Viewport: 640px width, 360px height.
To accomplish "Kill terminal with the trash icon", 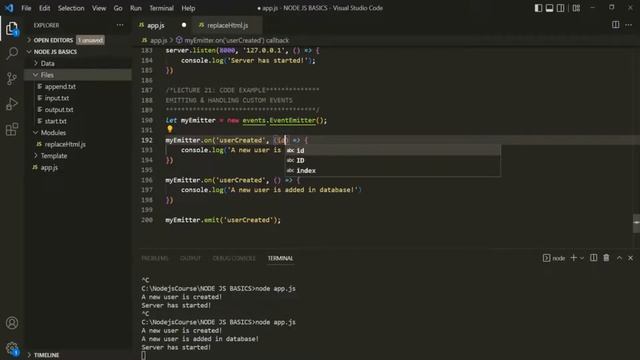I will (606, 258).
